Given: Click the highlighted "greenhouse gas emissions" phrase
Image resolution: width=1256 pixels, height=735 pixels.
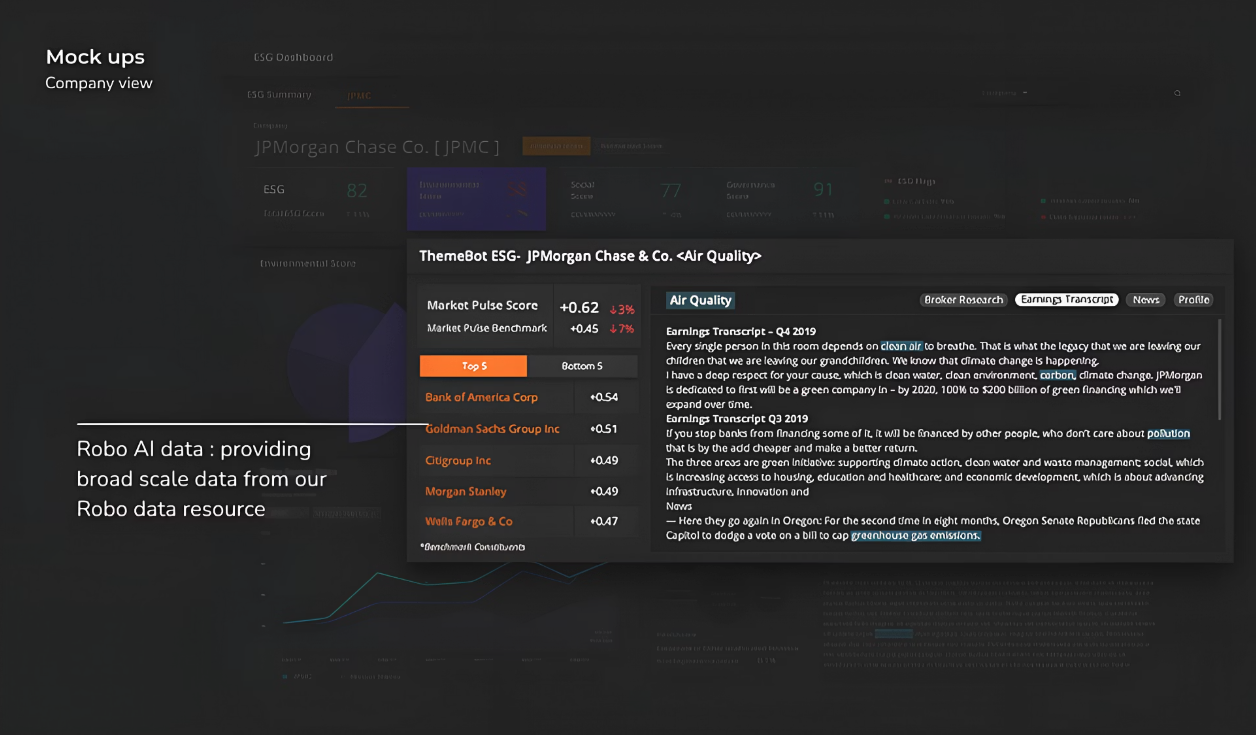Looking at the screenshot, I should 916,536.
